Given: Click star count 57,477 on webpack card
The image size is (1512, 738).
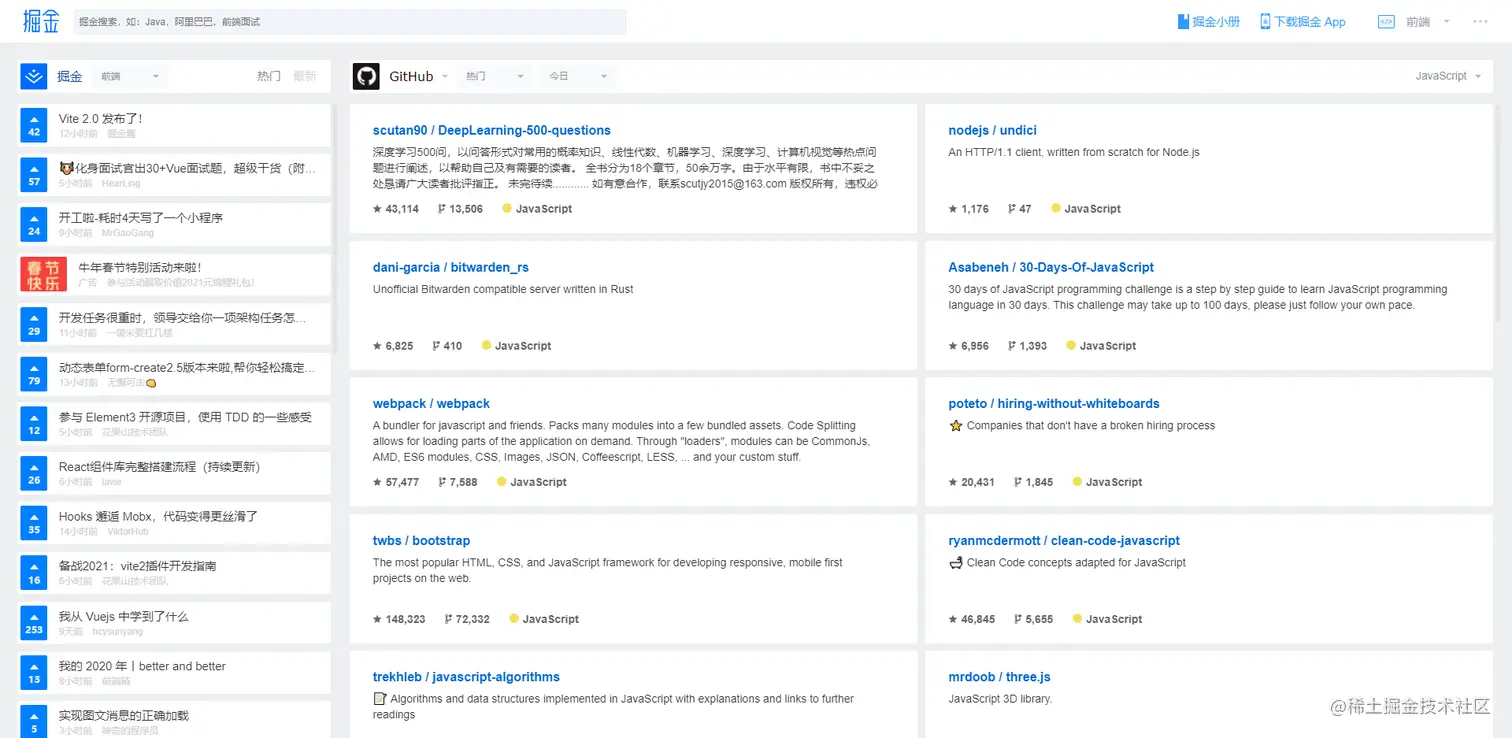Looking at the screenshot, I should point(396,482).
